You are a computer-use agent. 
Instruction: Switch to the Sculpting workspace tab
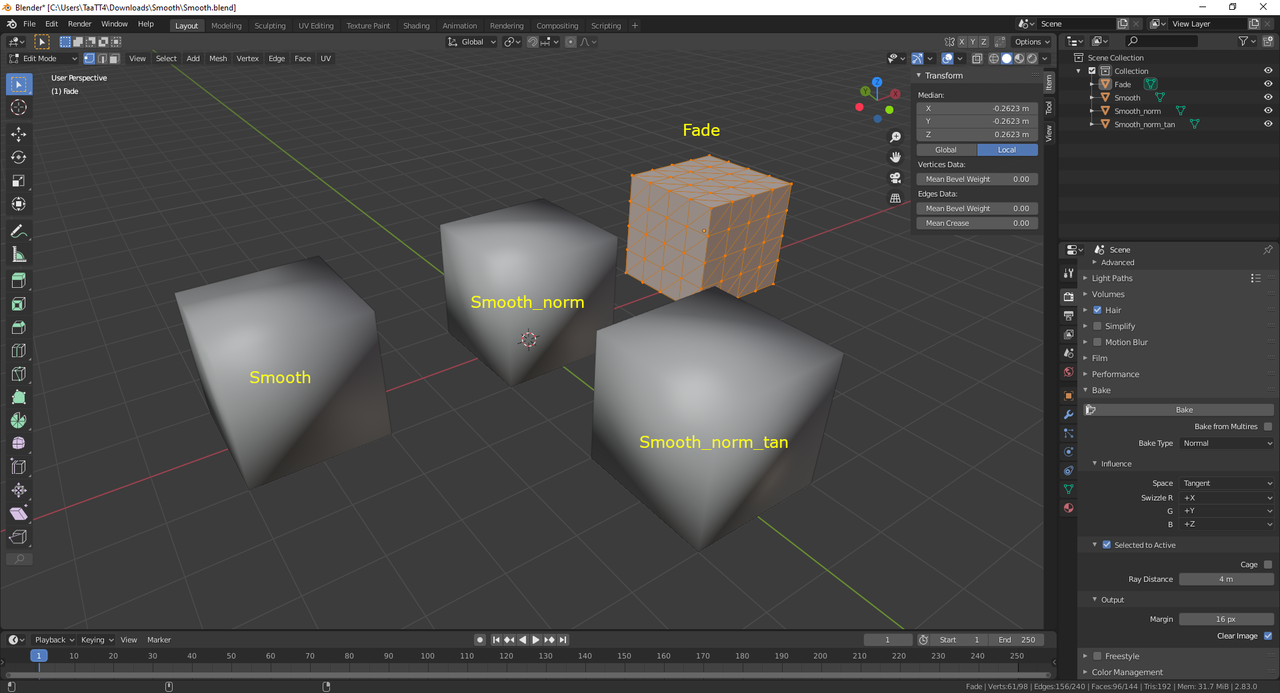point(270,25)
